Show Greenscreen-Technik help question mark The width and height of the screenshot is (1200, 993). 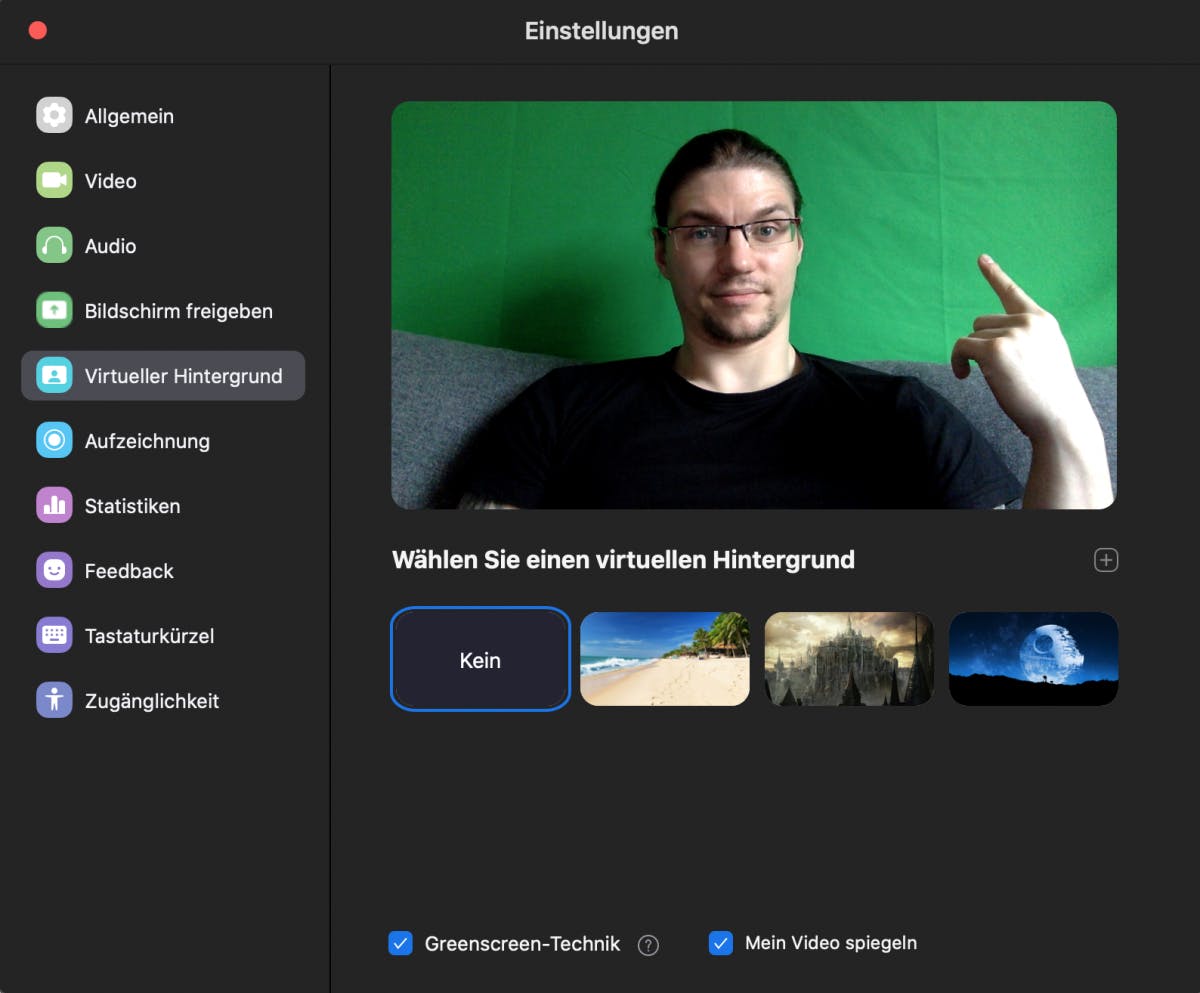[x=648, y=945]
